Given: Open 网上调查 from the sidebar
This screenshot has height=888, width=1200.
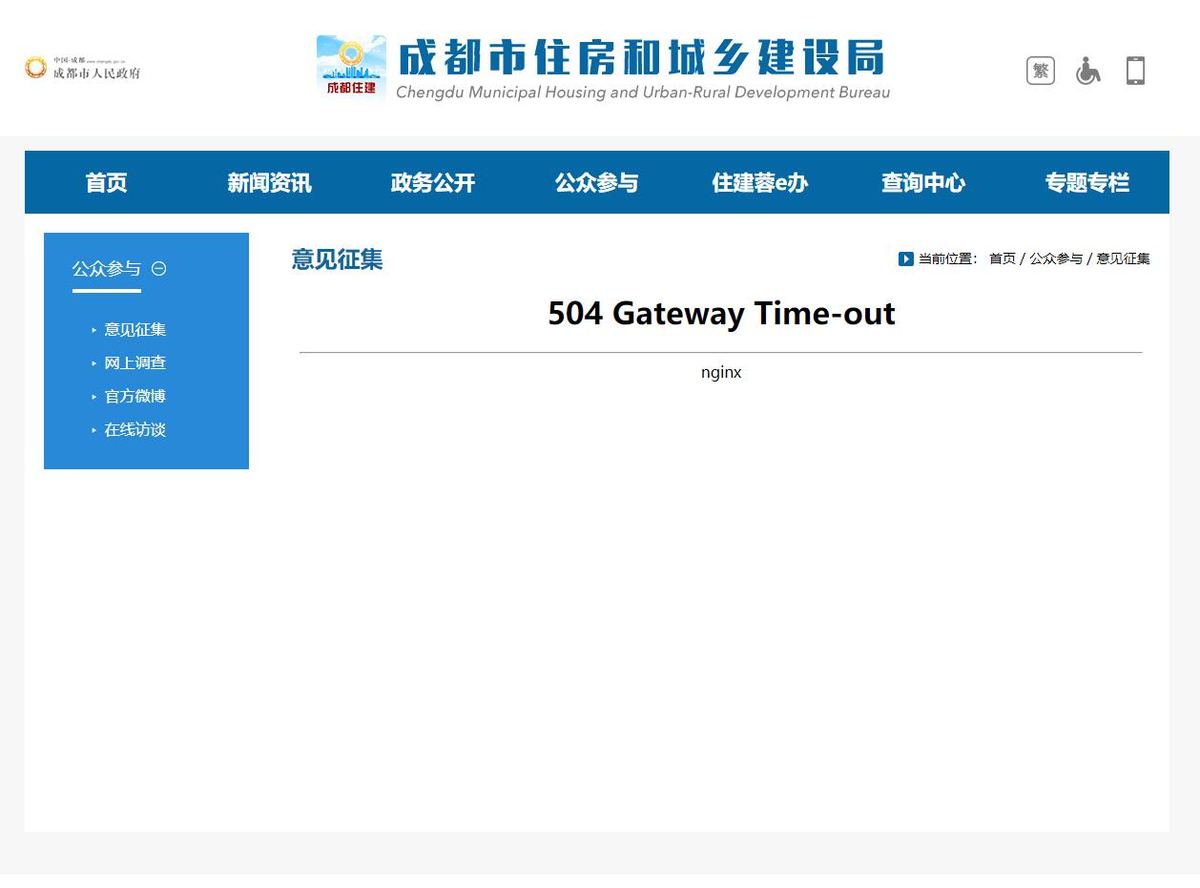Looking at the screenshot, I should pyautogui.click(x=135, y=363).
